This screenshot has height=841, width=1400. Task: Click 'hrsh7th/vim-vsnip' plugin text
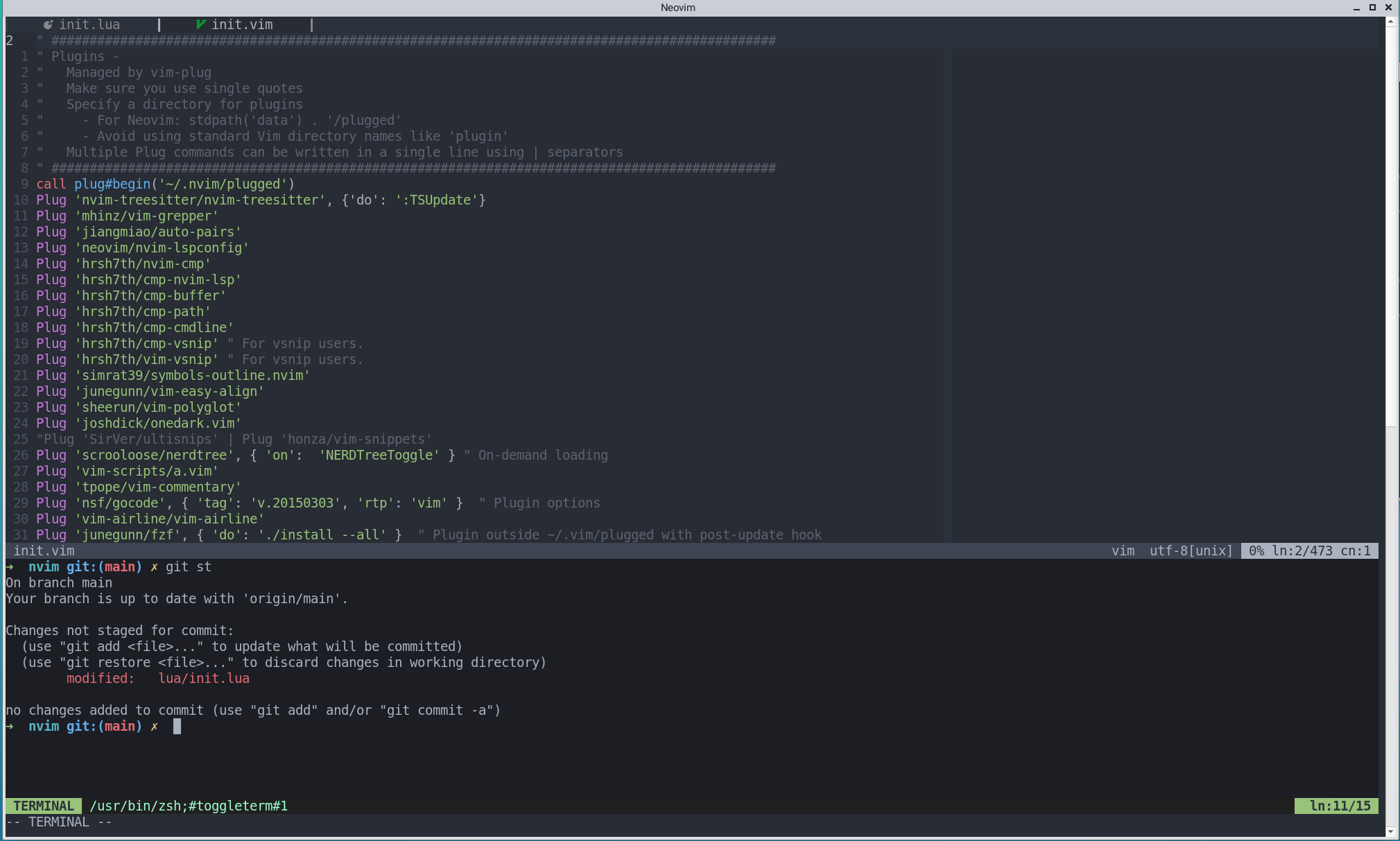[x=146, y=359]
